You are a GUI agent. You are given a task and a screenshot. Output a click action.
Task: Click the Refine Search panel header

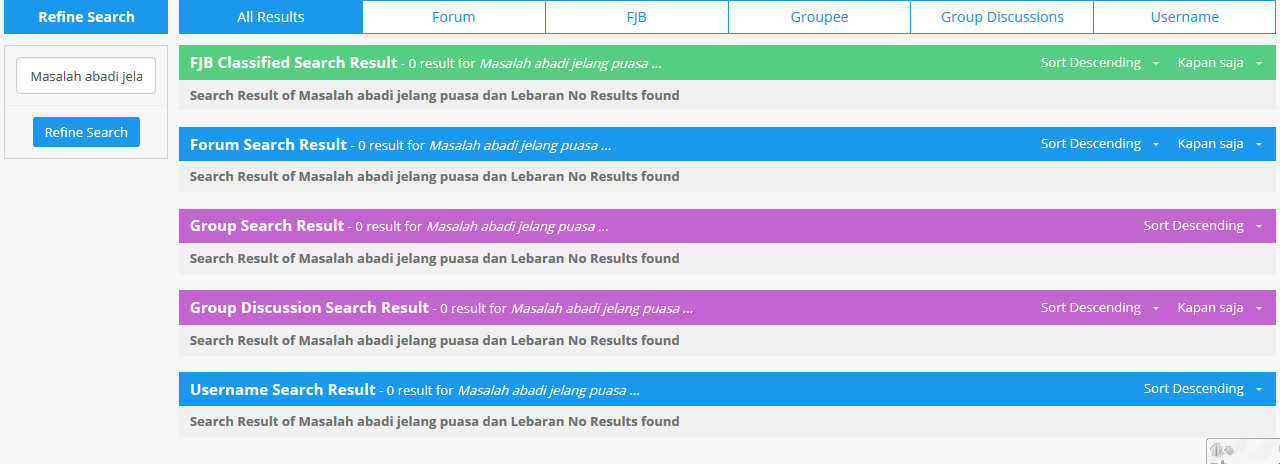click(x=86, y=17)
